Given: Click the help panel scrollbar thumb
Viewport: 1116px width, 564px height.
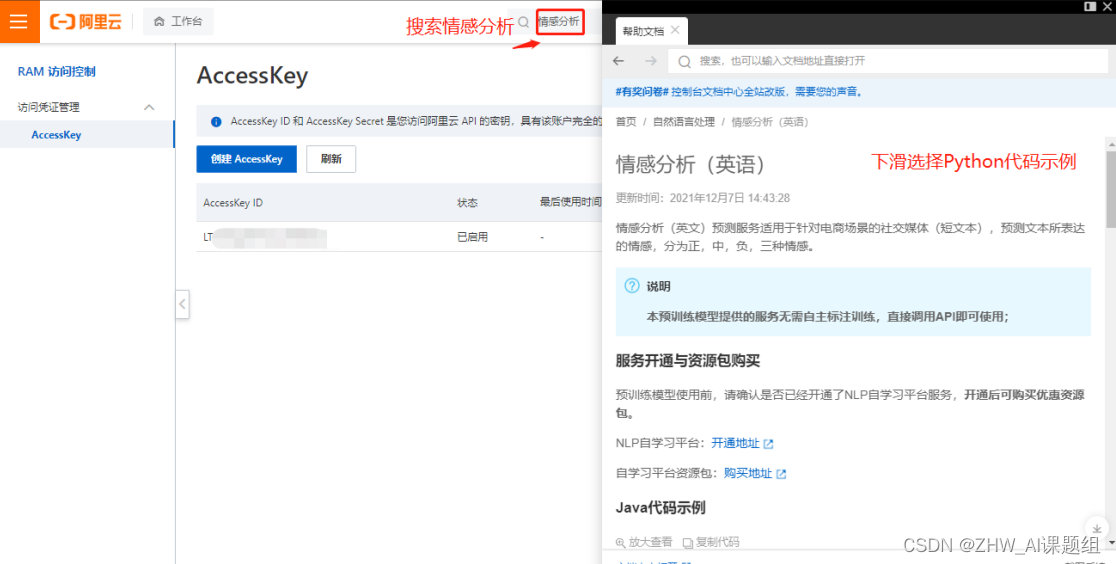Looking at the screenshot, I should 1110,189.
